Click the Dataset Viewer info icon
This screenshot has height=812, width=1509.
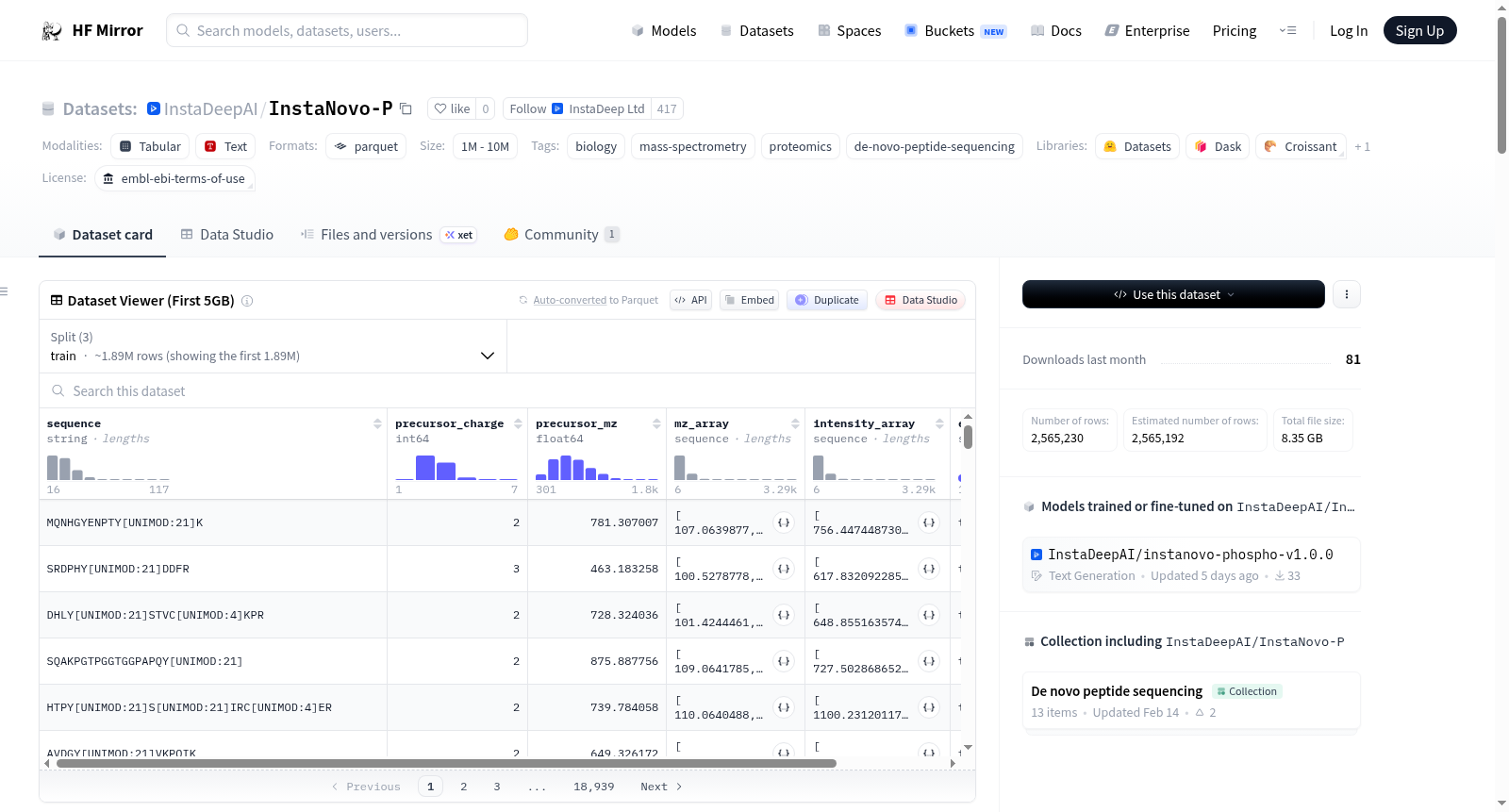pos(247,301)
